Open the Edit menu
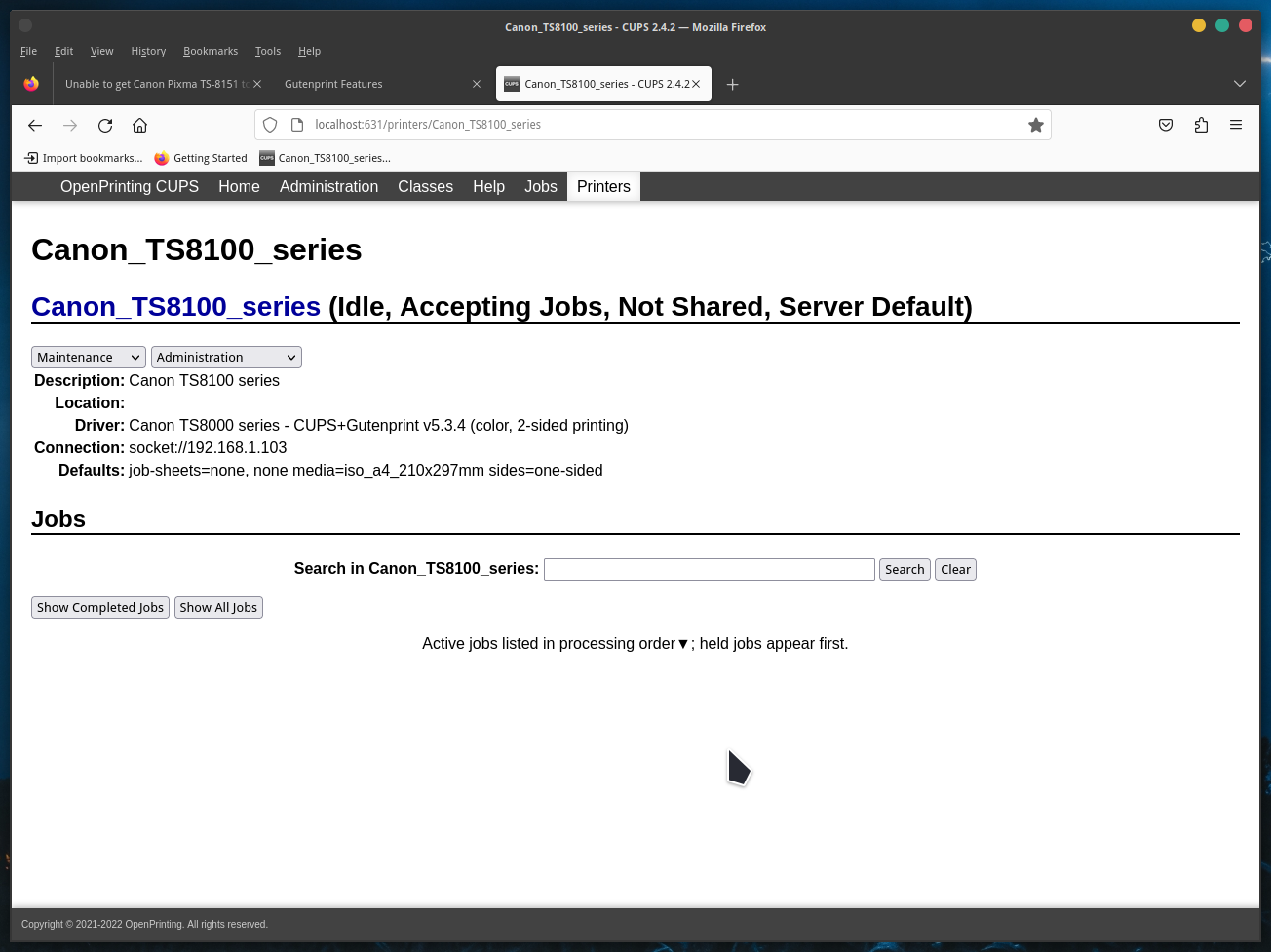This screenshot has height=952, width=1271. coord(63,51)
